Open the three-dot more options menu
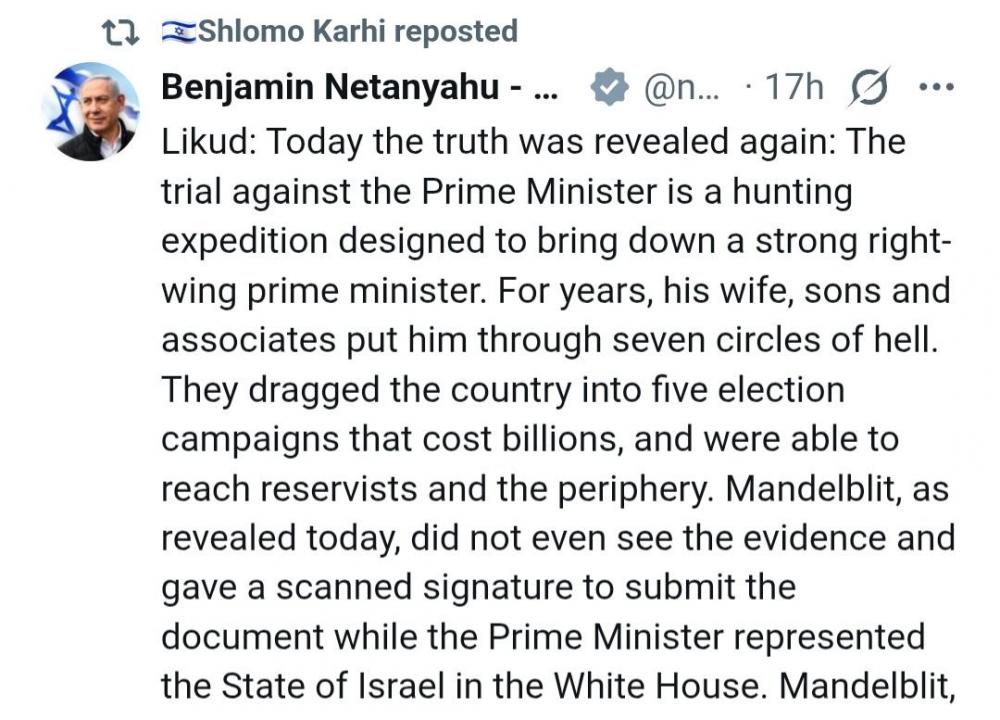The image size is (1000, 720). coord(936,87)
